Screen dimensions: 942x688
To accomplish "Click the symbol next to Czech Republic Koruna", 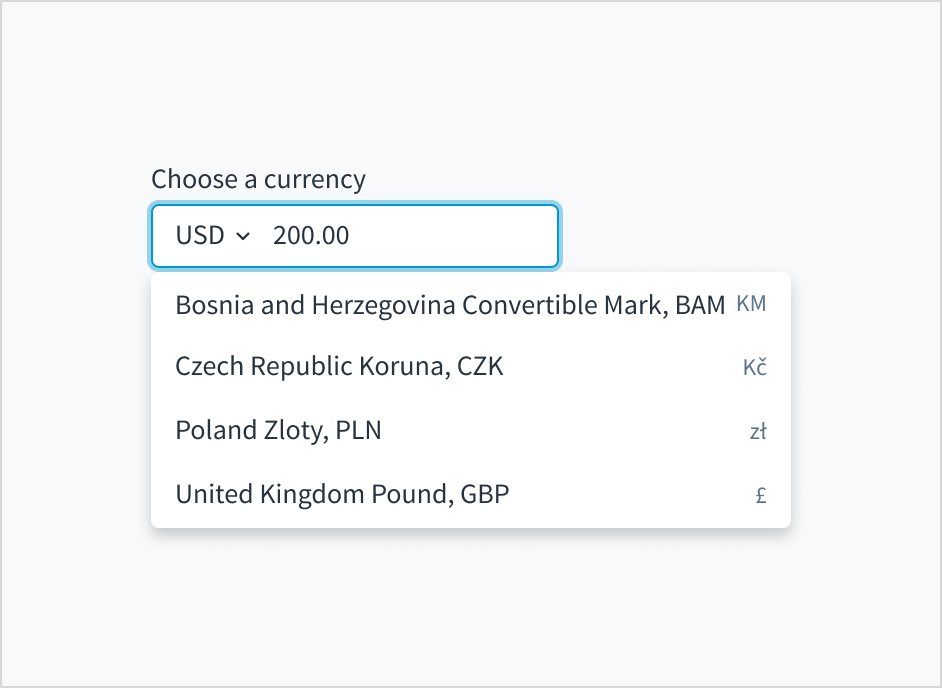I will coord(756,366).
